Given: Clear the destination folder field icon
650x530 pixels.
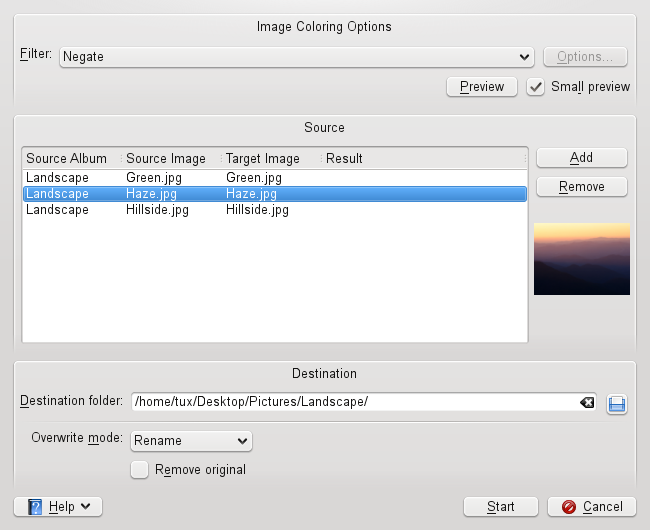Looking at the screenshot, I should tap(587, 402).
